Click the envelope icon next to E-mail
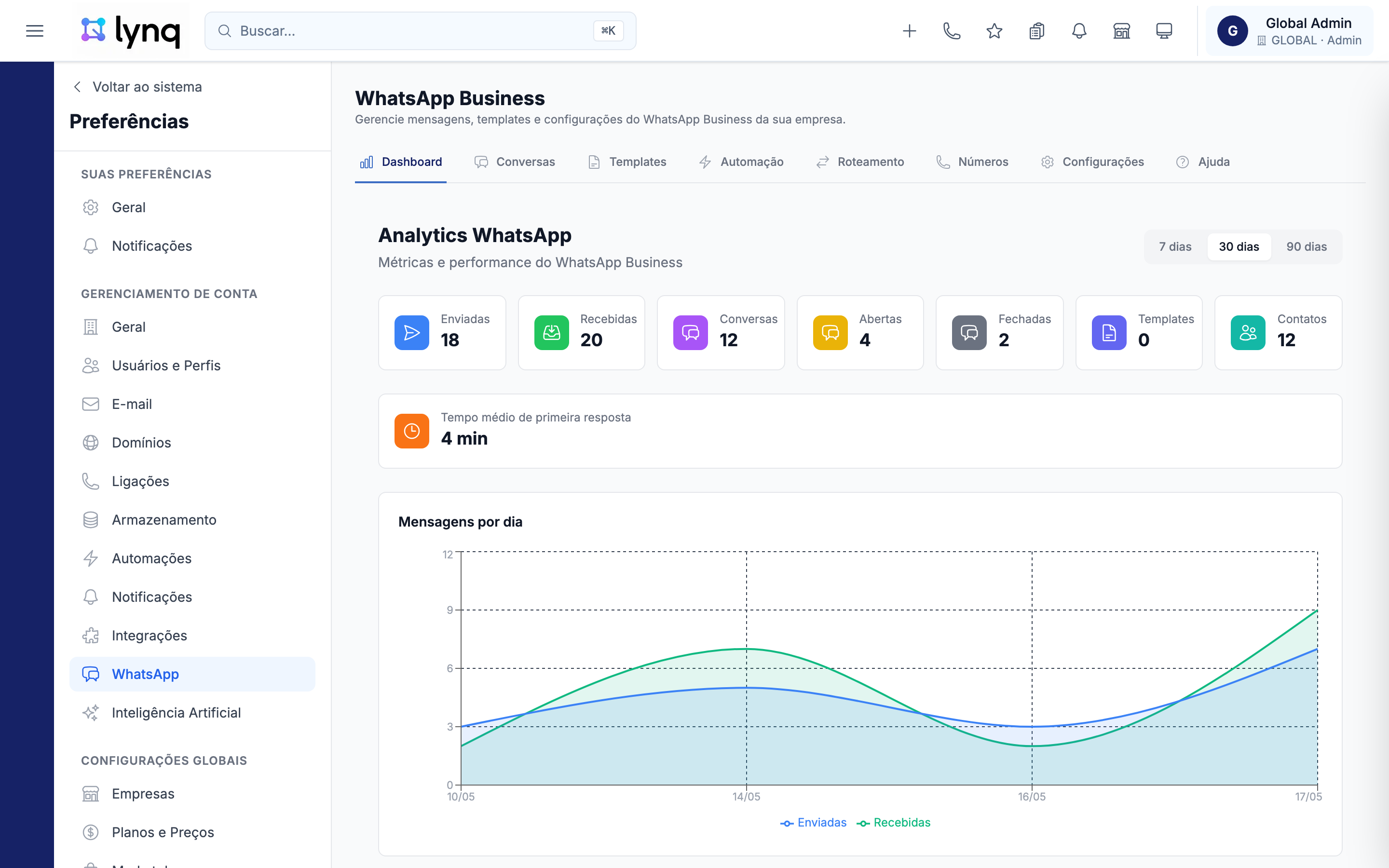1389x868 pixels. 91,404
